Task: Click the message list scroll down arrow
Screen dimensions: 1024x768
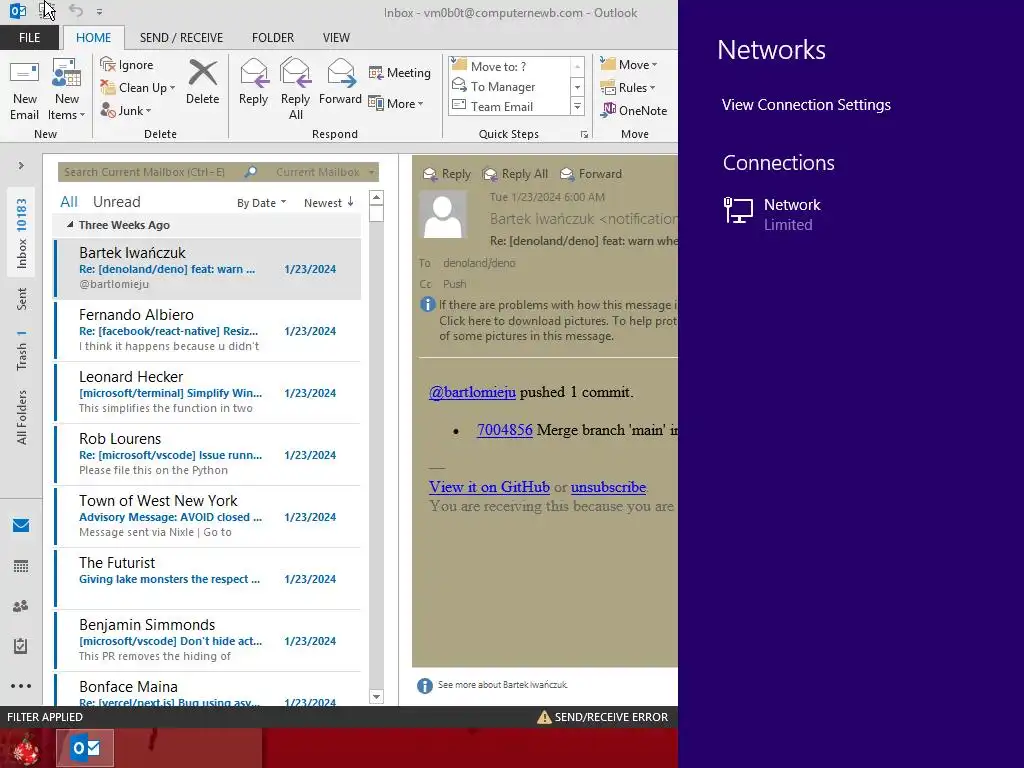Action: pyautogui.click(x=376, y=697)
